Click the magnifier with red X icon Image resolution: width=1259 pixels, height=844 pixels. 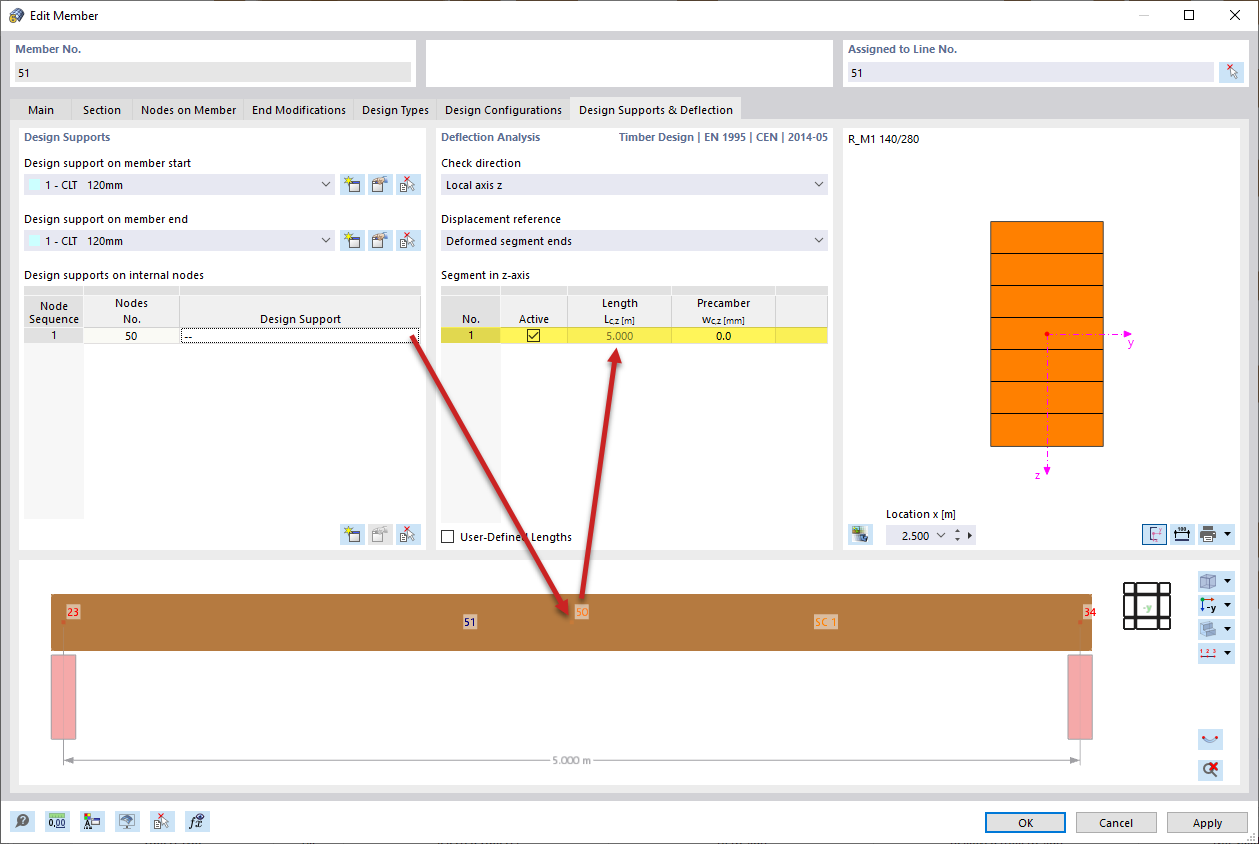point(1210,769)
